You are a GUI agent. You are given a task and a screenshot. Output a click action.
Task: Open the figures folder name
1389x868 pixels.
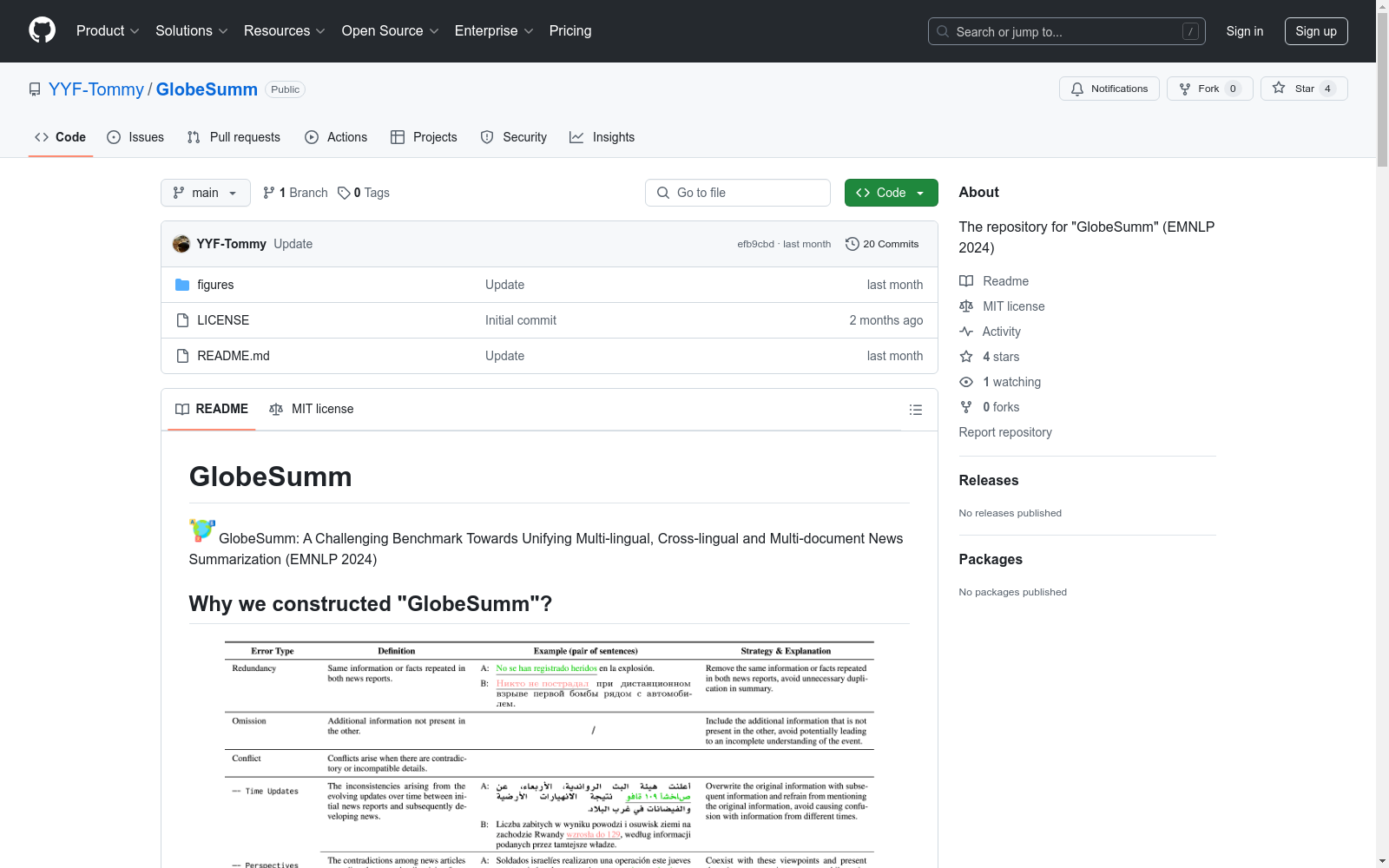[x=215, y=285]
